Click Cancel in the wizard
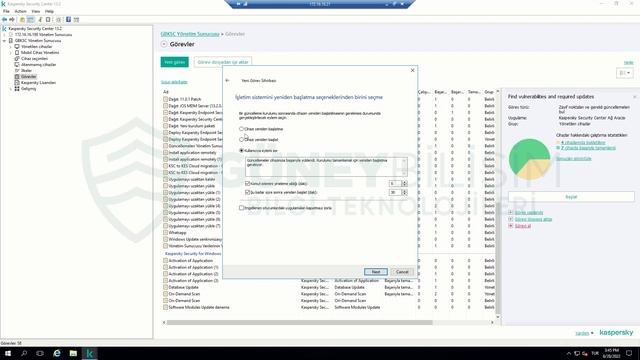The height and width of the screenshot is (360, 640). (402, 272)
